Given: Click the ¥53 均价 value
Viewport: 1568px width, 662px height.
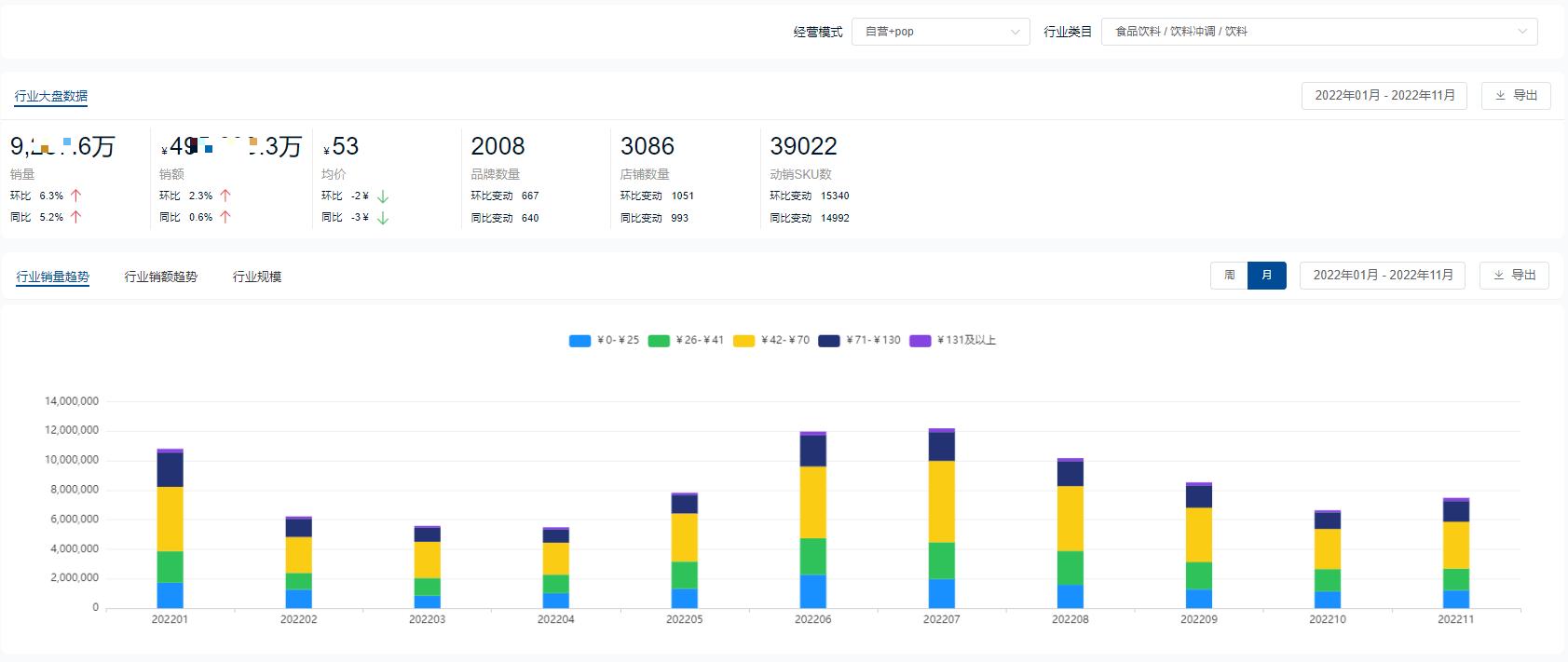Looking at the screenshot, I should 341,146.
